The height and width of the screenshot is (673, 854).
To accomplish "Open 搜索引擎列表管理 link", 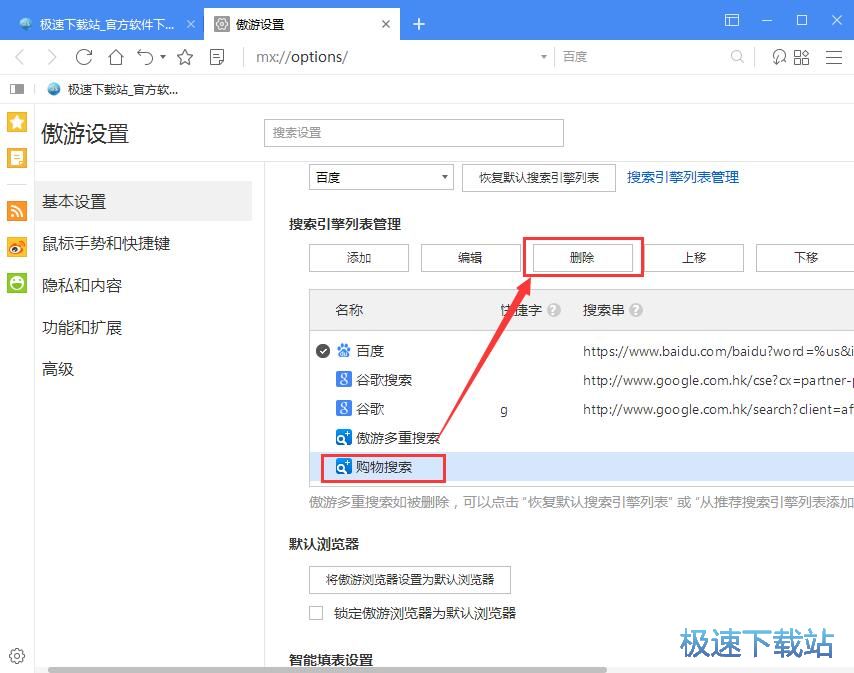I will pos(682,177).
